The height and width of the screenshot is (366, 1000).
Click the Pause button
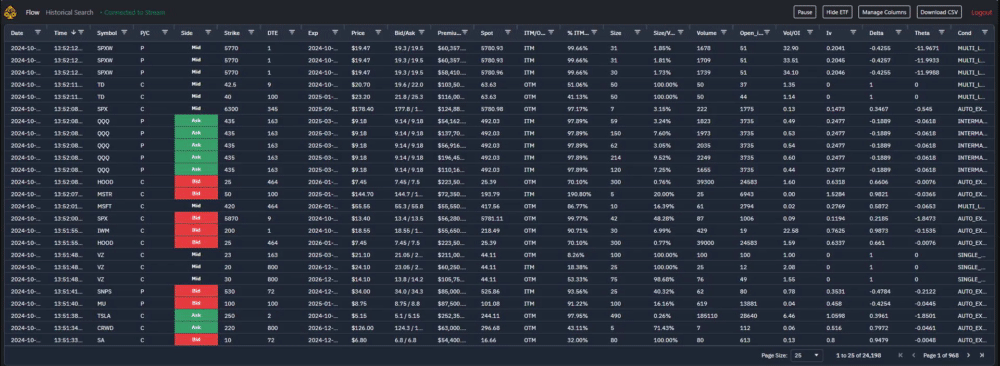[x=805, y=12]
